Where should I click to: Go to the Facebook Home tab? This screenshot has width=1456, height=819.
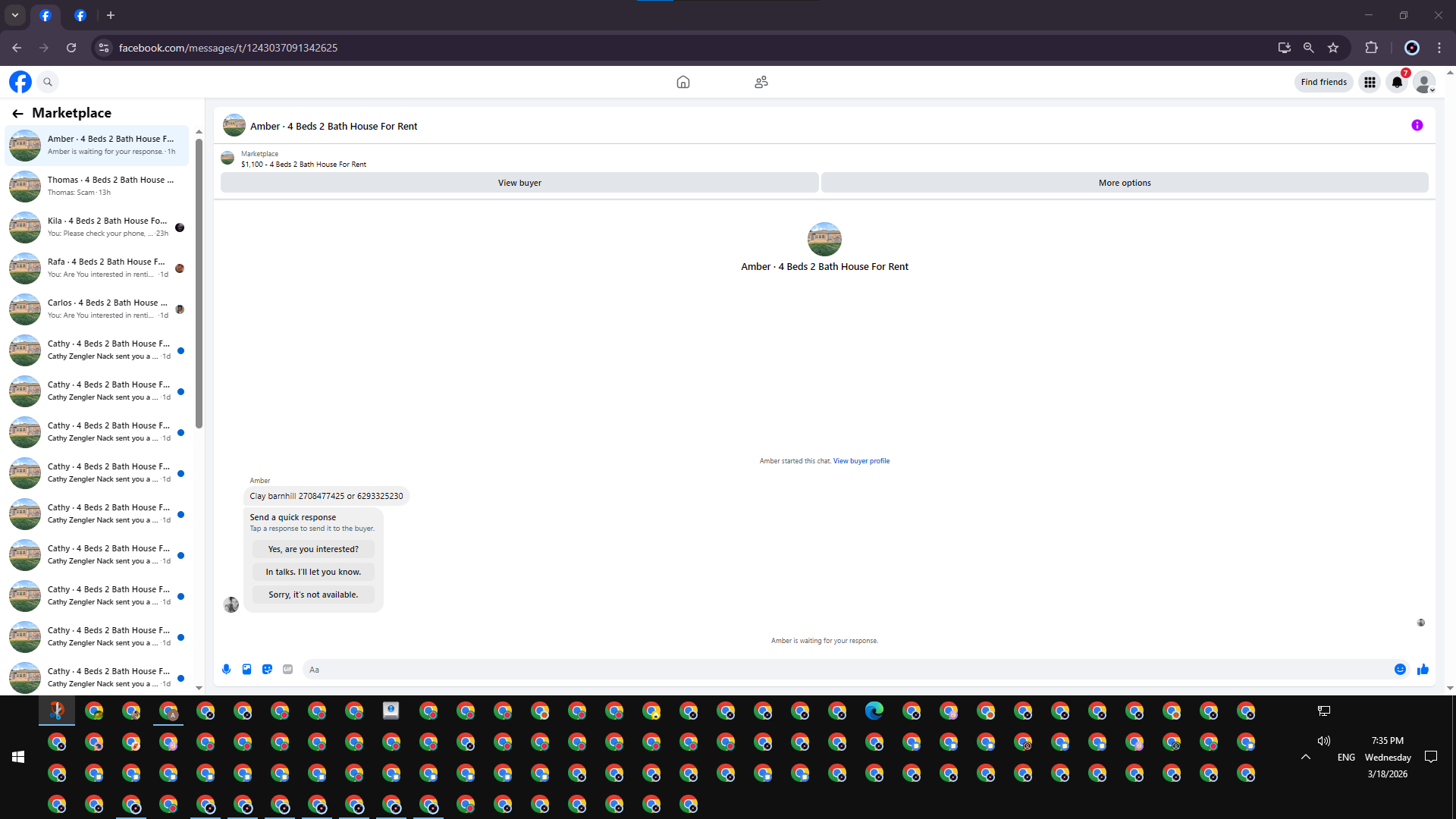(682, 82)
